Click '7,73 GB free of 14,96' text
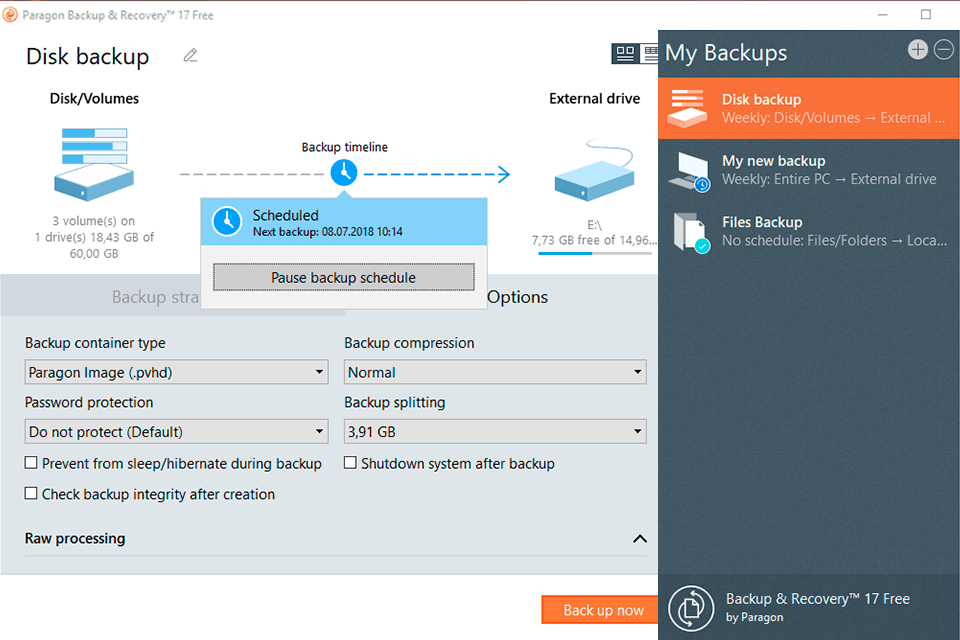The image size is (960, 640). click(594, 240)
